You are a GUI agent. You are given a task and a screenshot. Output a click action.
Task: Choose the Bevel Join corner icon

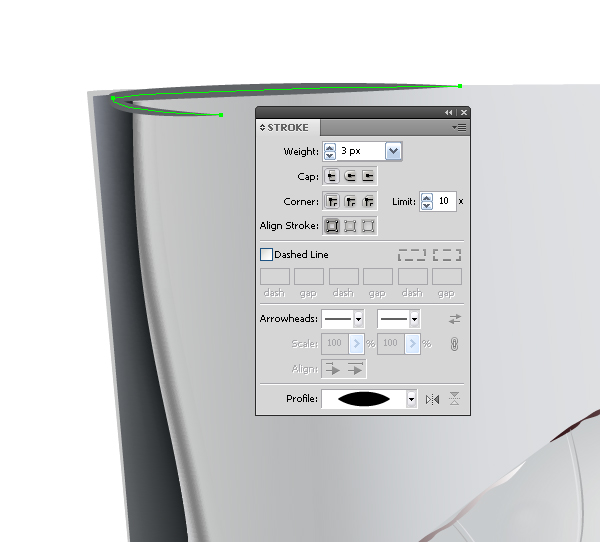368,201
